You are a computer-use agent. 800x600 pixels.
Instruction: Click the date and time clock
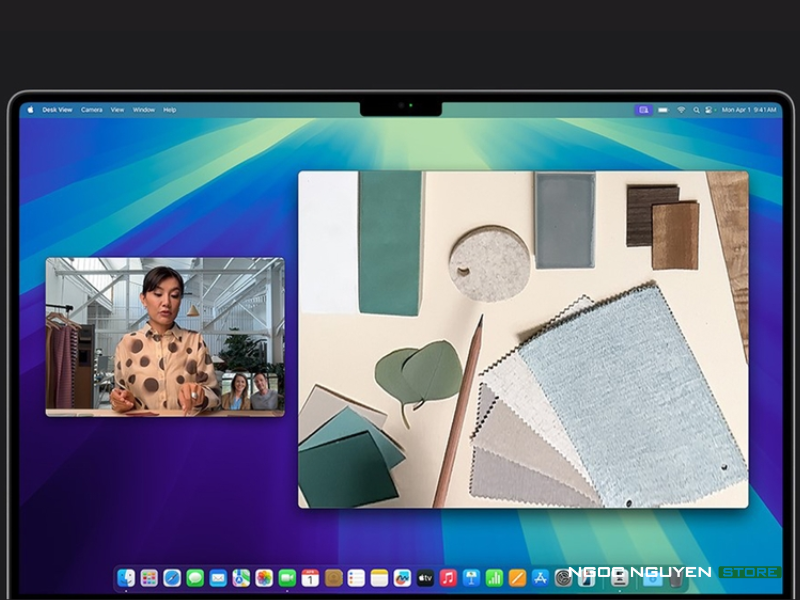(x=749, y=110)
